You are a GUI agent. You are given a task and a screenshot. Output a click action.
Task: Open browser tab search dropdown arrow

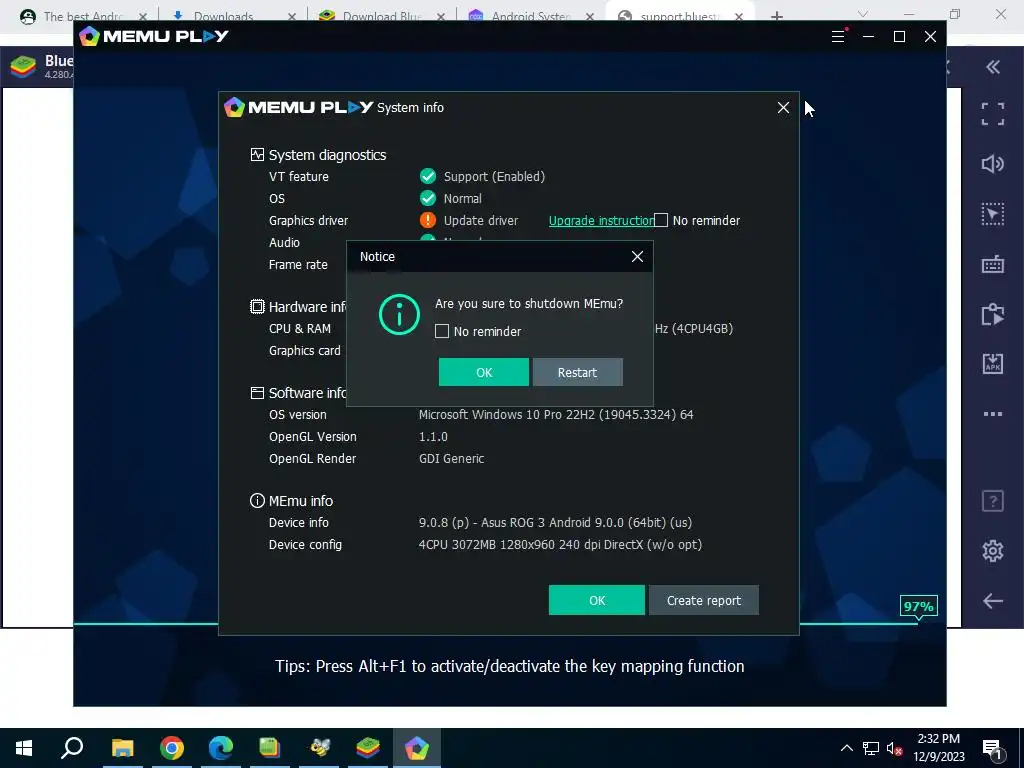pos(863,14)
